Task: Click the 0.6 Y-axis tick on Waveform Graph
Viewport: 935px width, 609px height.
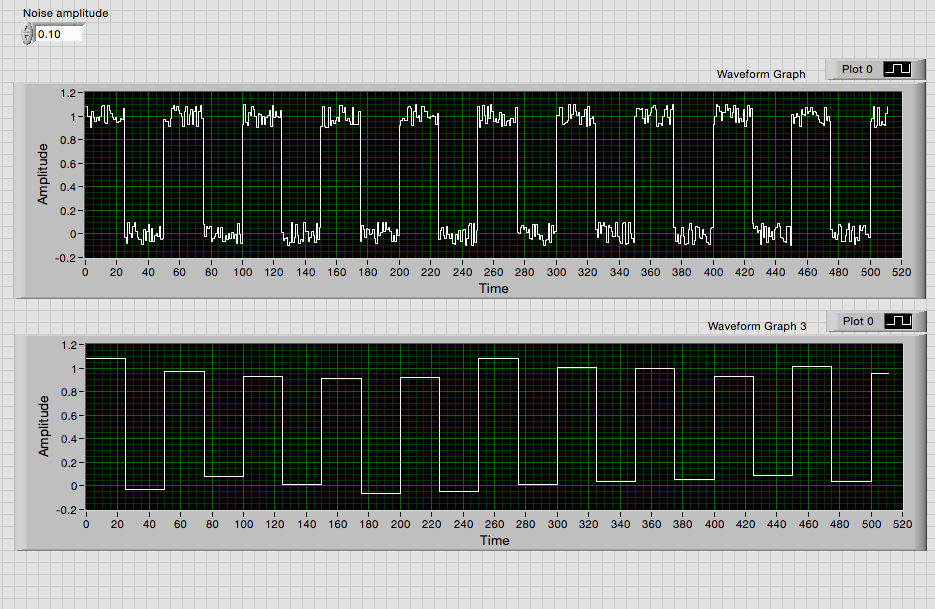Action: point(69,163)
